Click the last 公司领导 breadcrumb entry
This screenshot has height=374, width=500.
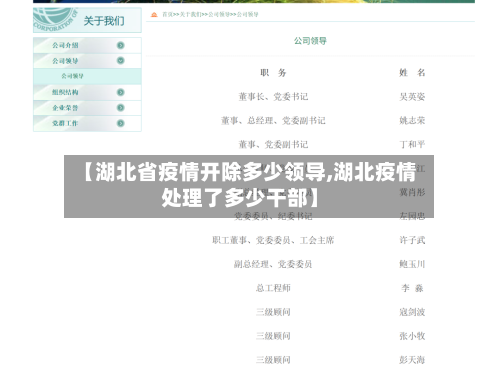click(x=248, y=14)
